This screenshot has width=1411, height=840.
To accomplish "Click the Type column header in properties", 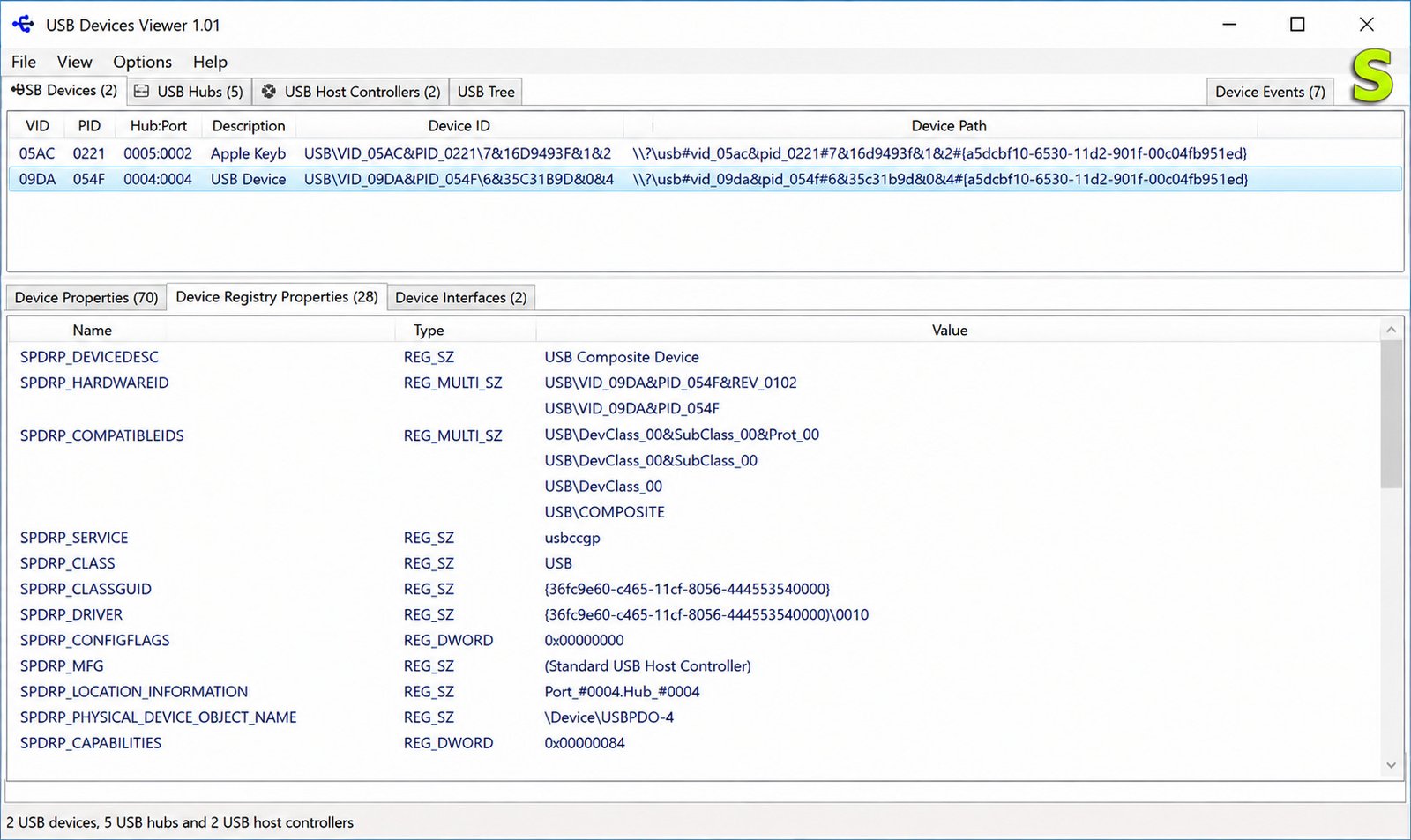I will (x=429, y=331).
